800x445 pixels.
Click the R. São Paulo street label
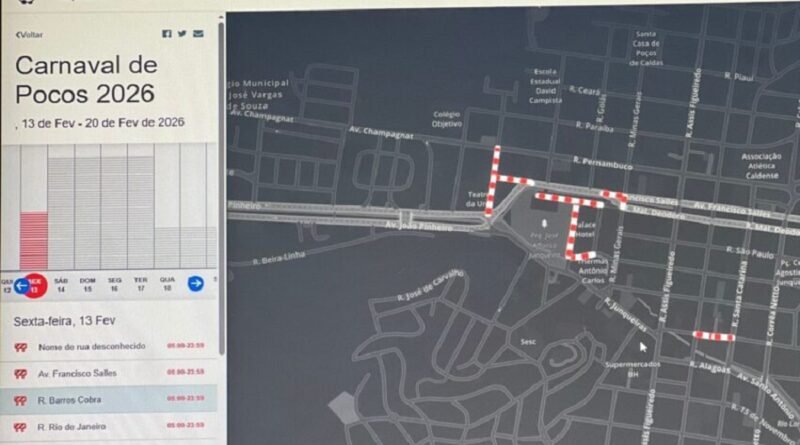[751, 252]
